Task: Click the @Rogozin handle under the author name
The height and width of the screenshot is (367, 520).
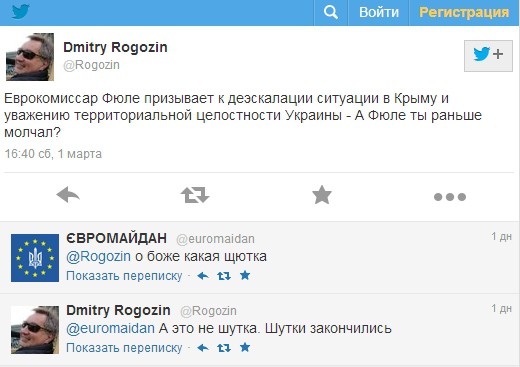Action: [91, 65]
